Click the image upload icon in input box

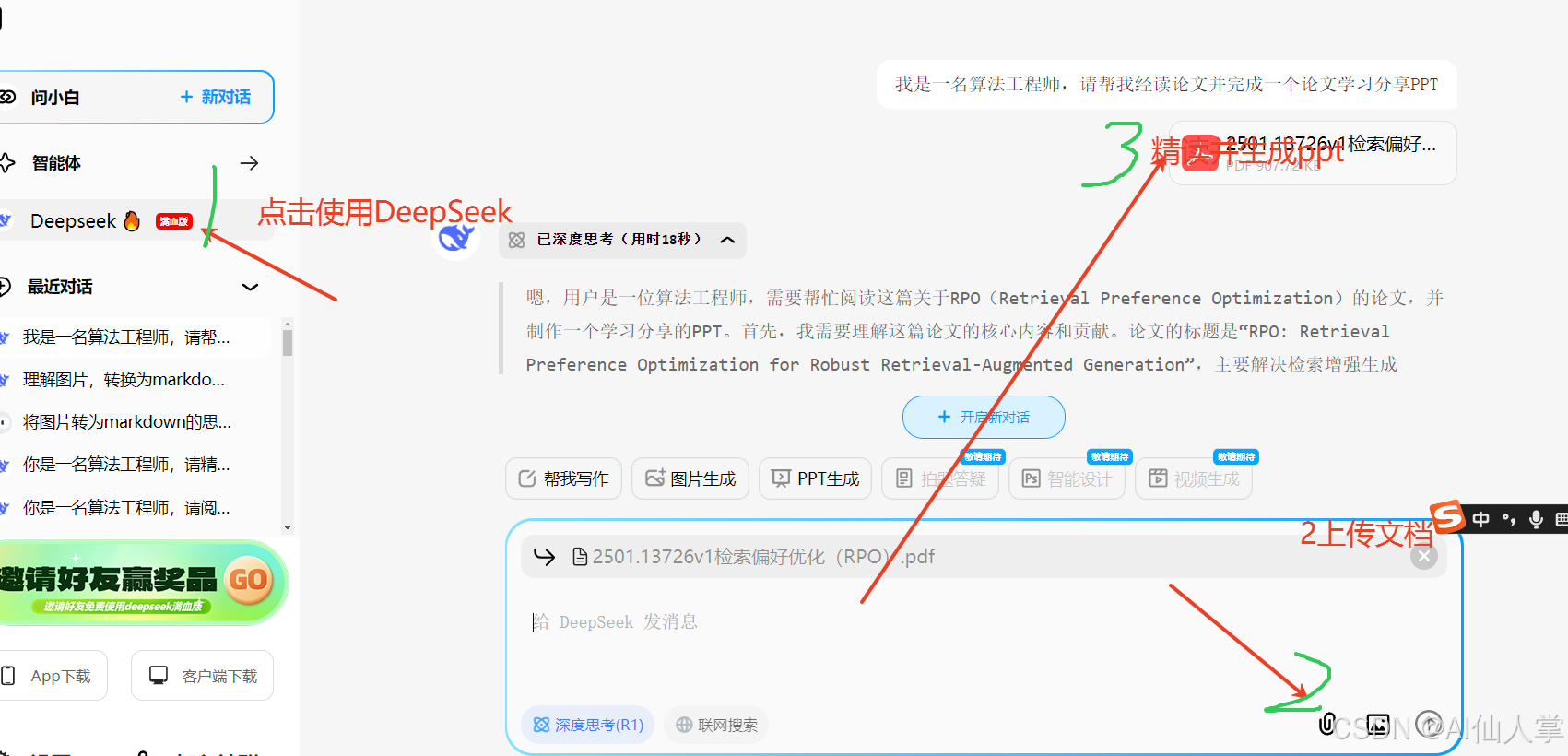1378,725
